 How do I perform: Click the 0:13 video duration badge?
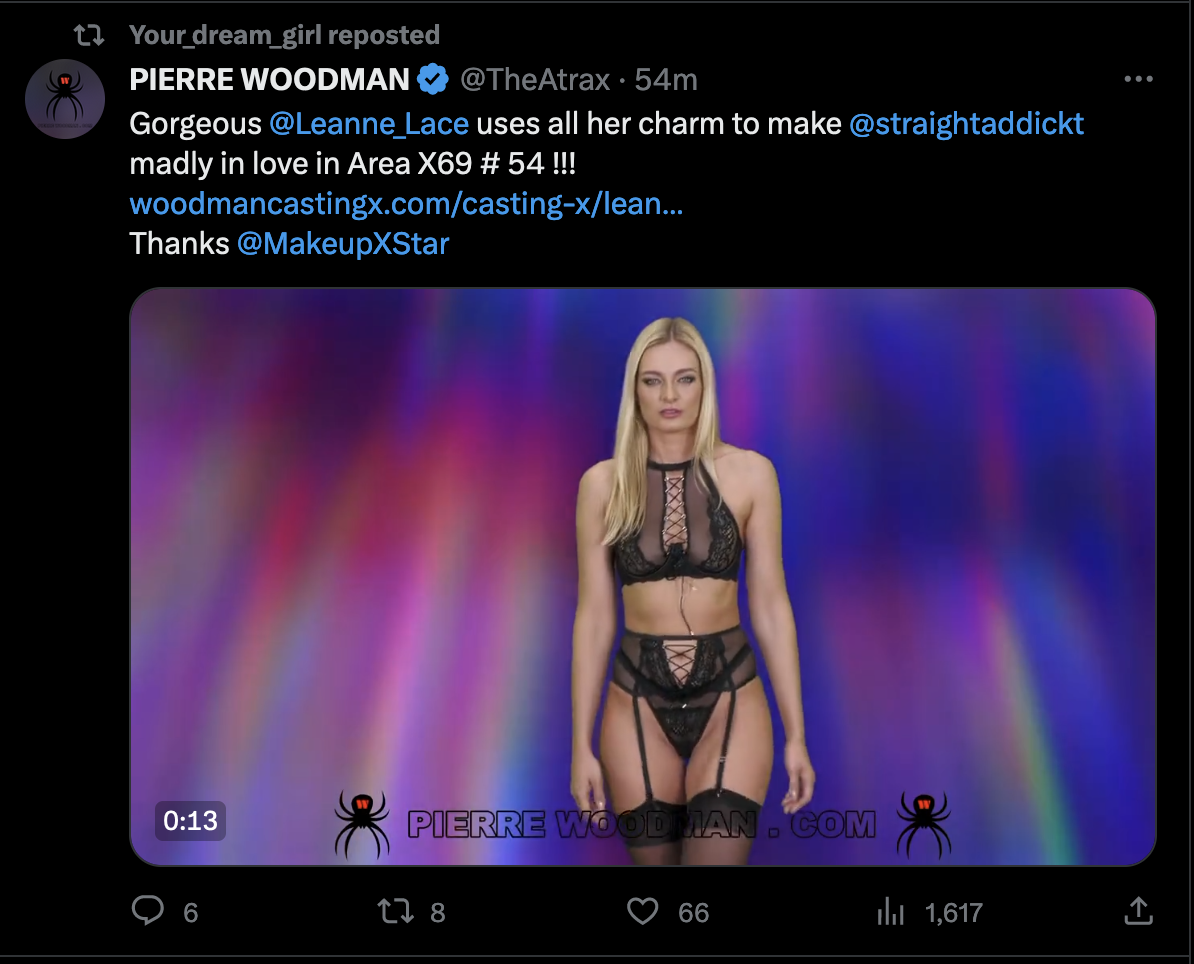190,821
